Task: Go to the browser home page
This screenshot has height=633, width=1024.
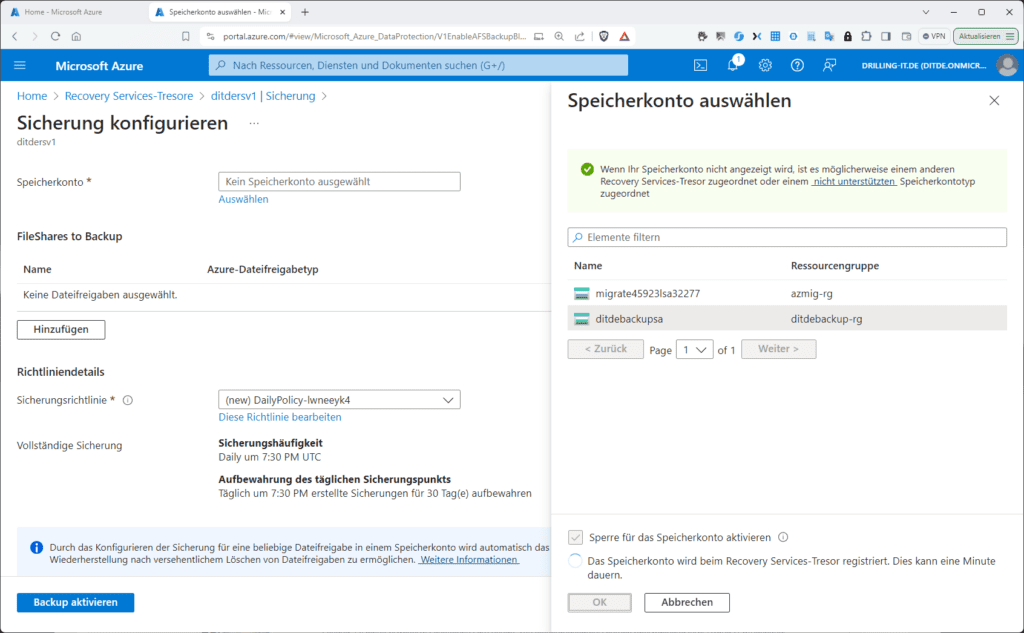Action: click(76, 37)
